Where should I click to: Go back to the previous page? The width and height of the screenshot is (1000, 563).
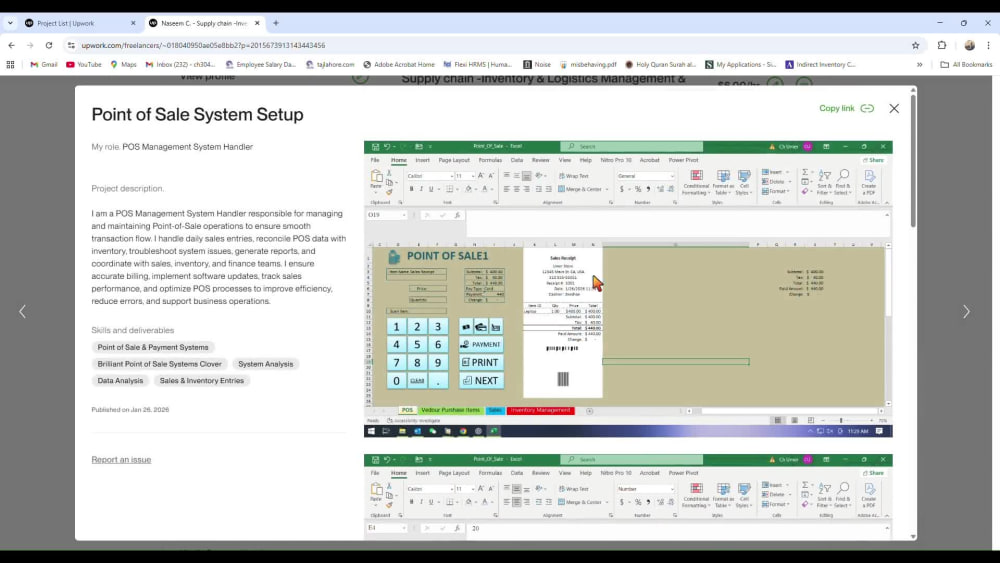click(11, 45)
